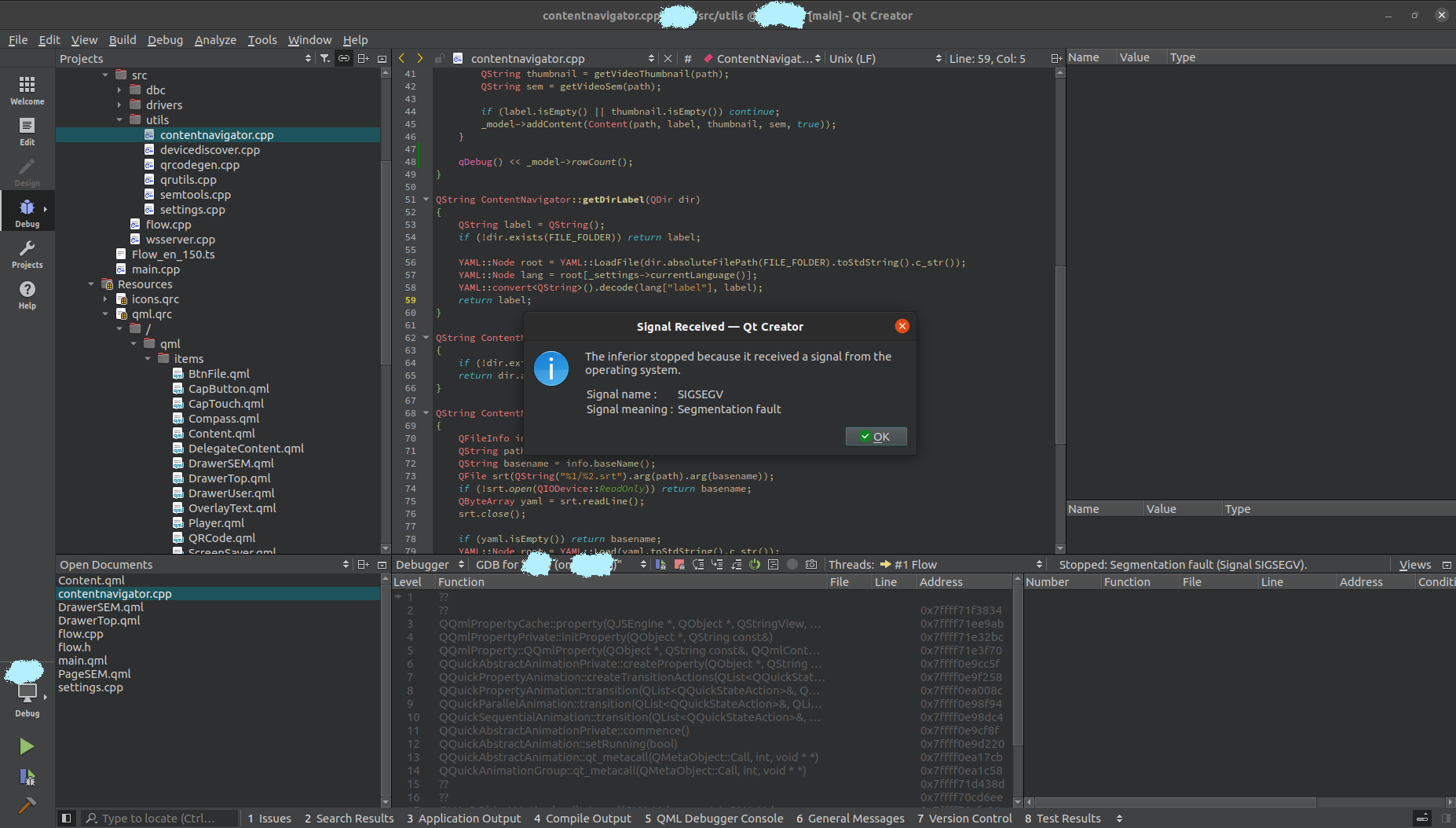
Task: Toggle the right sidebar visibility
Action: click(1446, 818)
